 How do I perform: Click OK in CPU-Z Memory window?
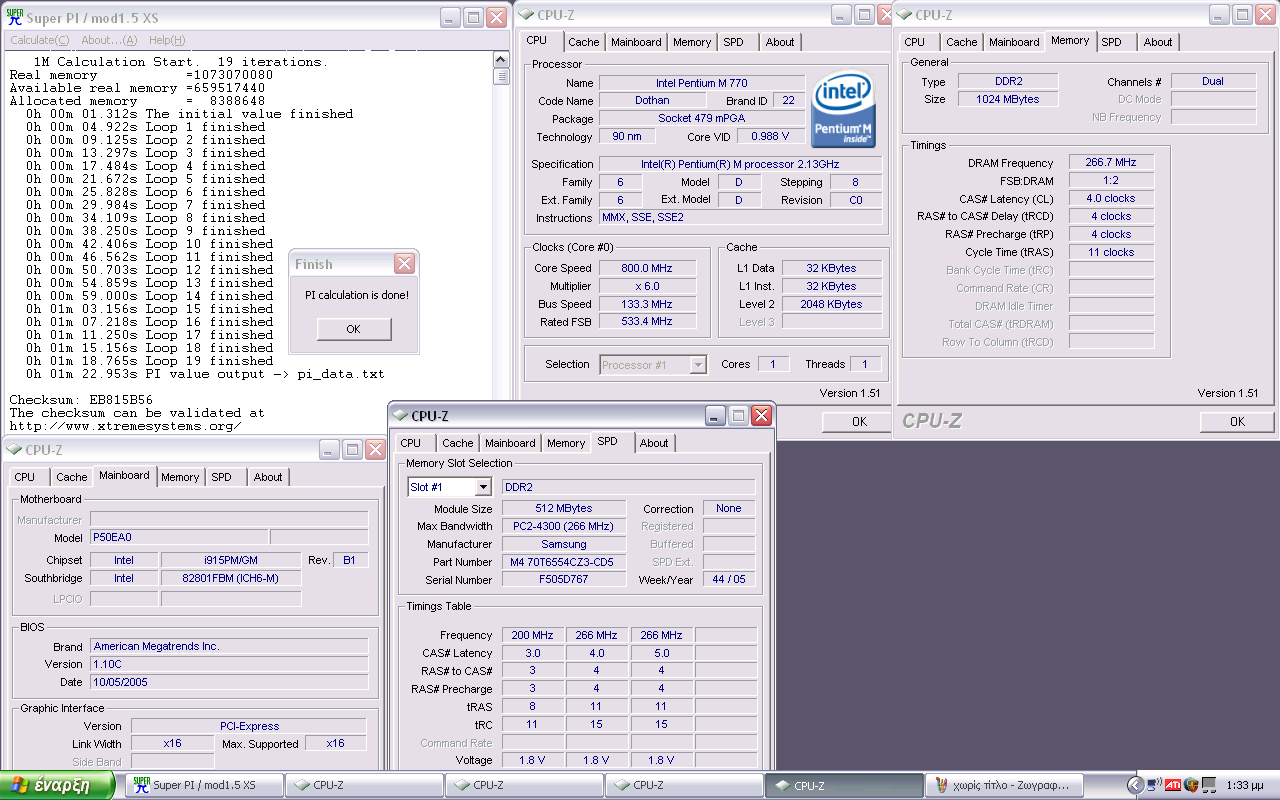point(1237,422)
